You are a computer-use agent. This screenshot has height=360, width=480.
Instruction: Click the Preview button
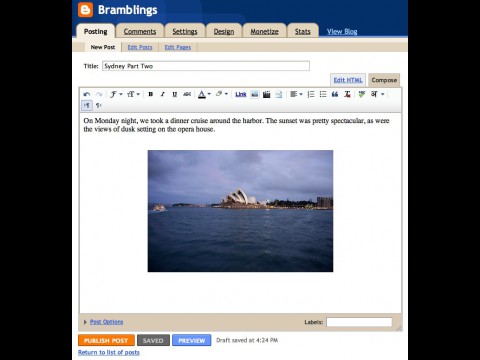tap(192, 340)
